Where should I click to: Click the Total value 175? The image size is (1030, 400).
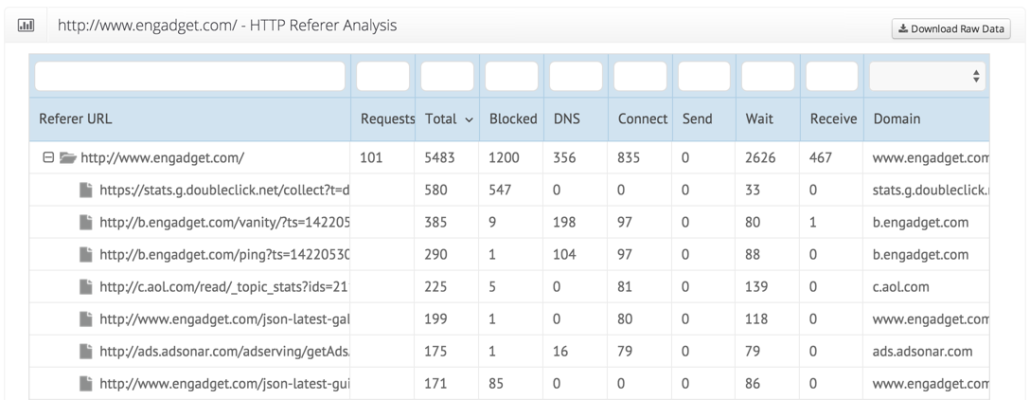(x=436, y=351)
